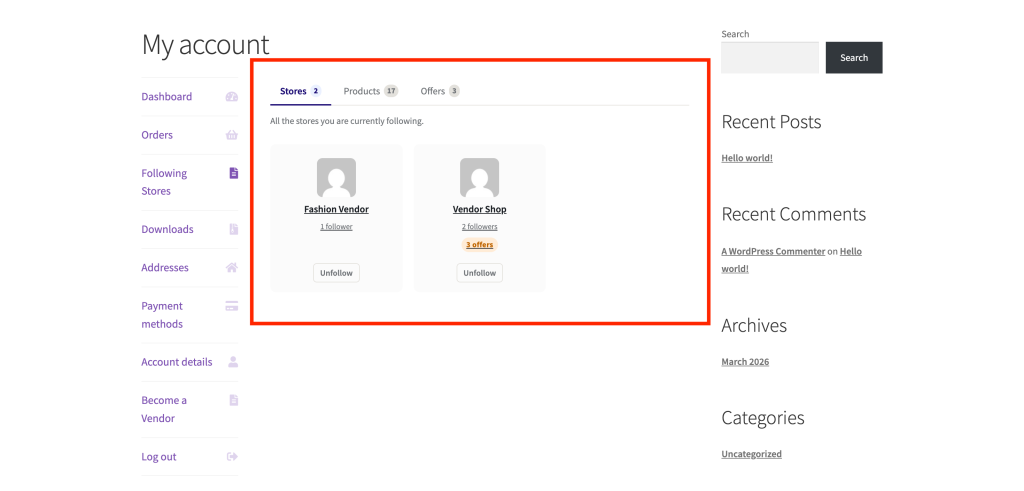
Task: Click the Recent Posts heading
Action: point(771,122)
